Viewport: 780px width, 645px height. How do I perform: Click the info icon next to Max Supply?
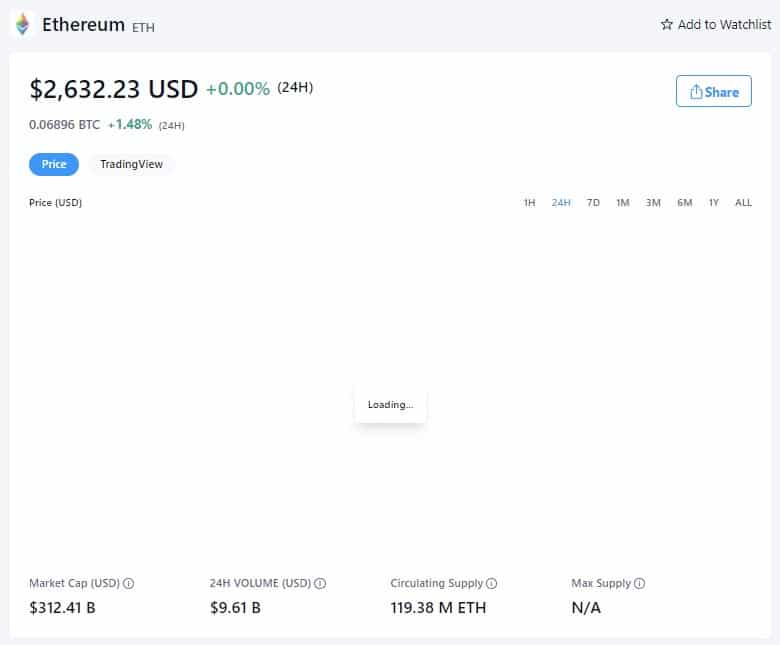(x=640, y=583)
